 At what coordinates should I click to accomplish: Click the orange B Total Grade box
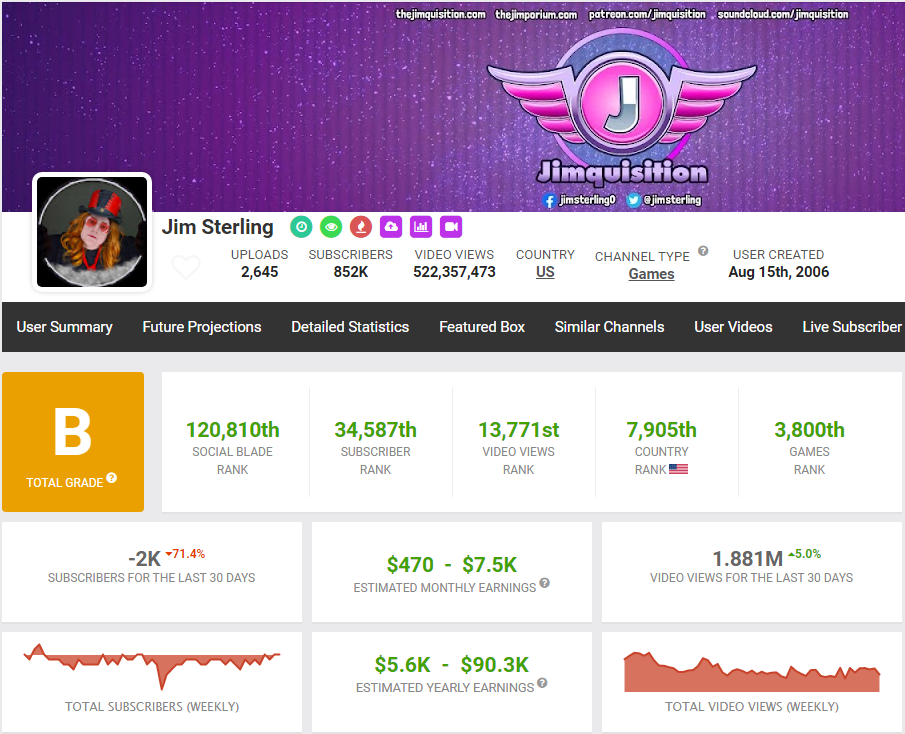pyautogui.click(x=73, y=441)
